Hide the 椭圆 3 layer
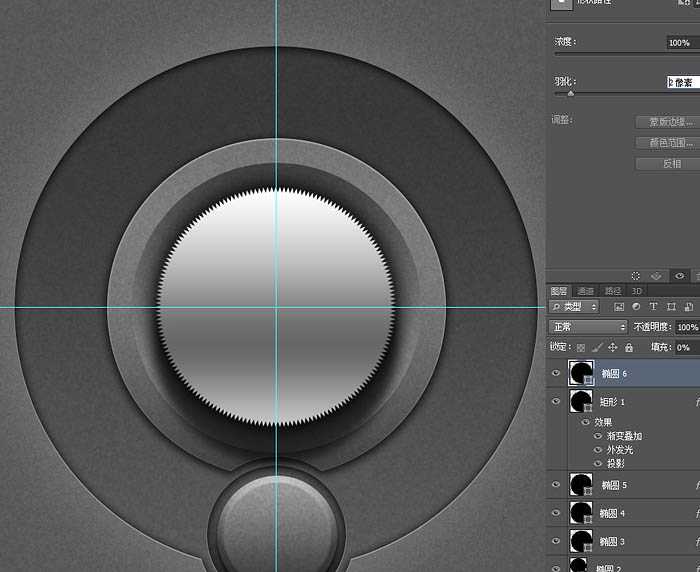The image size is (700, 572). tap(556, 541)
